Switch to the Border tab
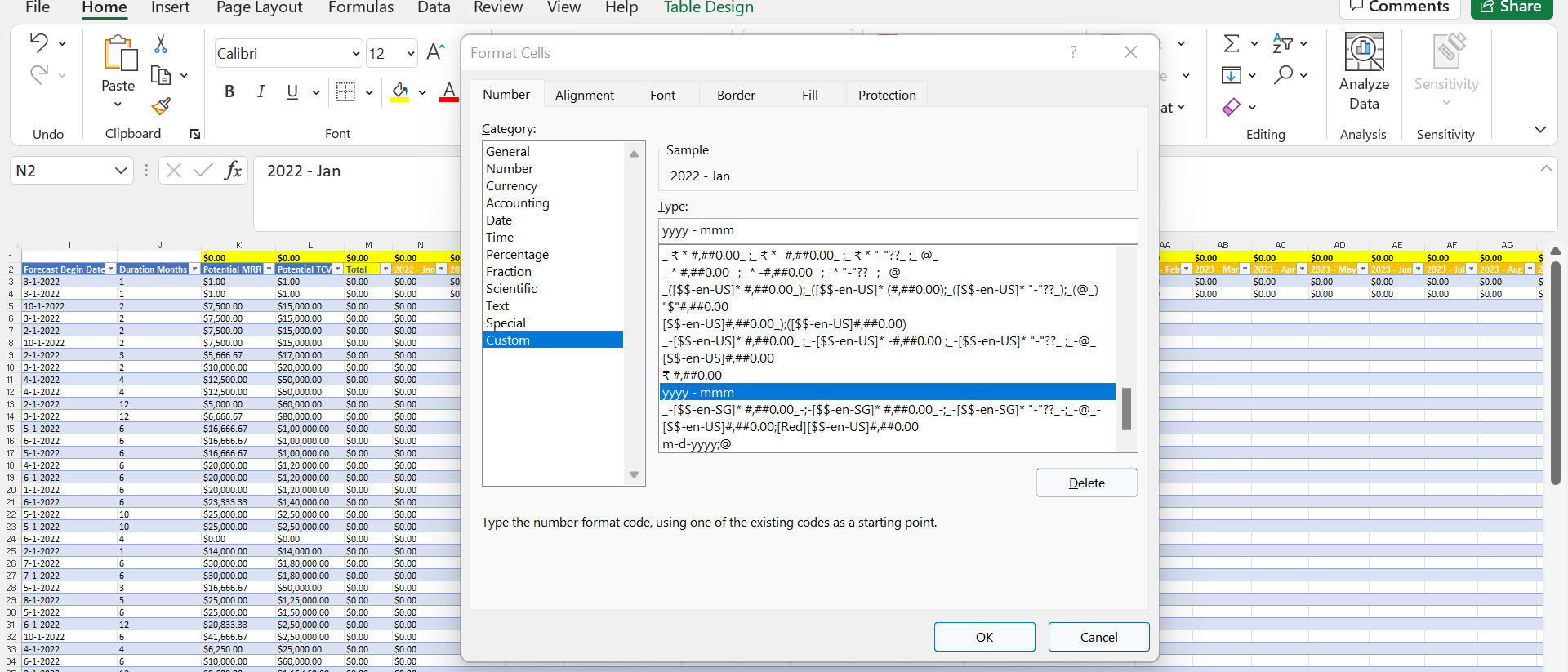The width and height of the screenshot is (1568, 672). (x=736, y=95)
